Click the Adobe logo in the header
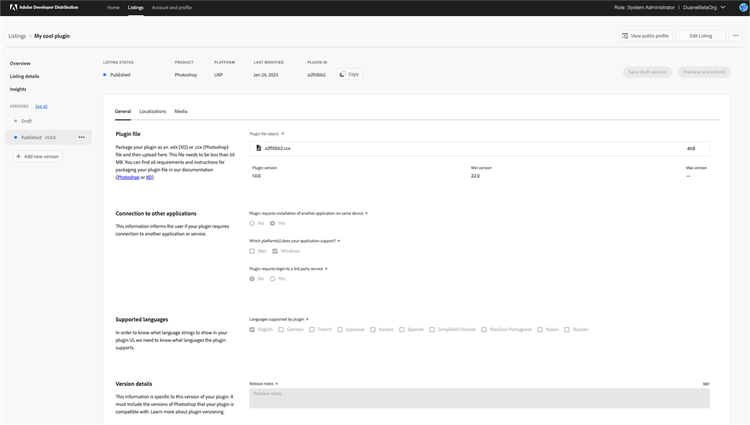The width and height of the screenshot is (750, 425). click(x=12, y=7)
